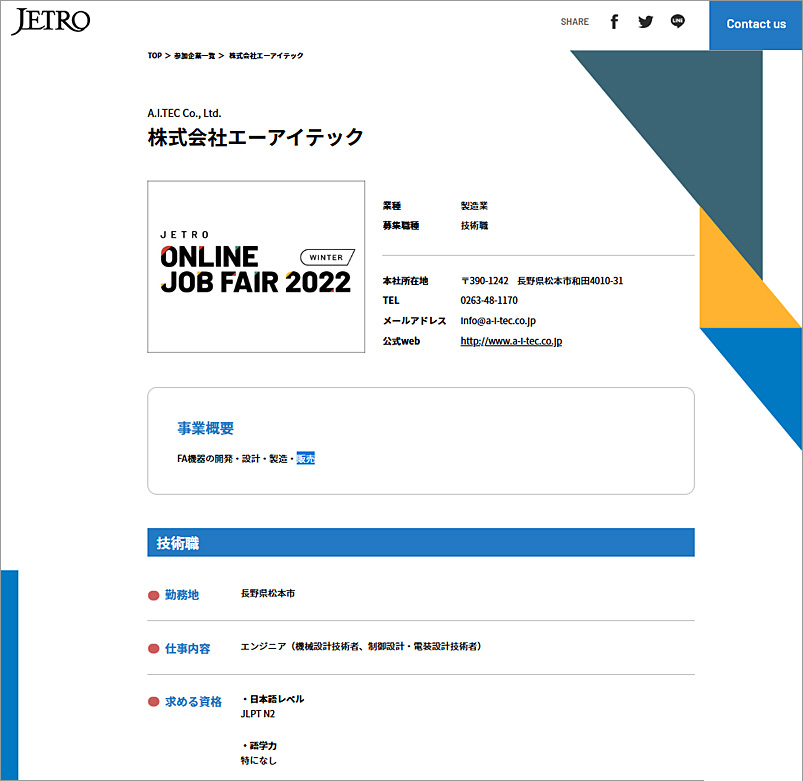
Task: Click the company heading 株式会社エーアイテック
Action: [256, 137]
